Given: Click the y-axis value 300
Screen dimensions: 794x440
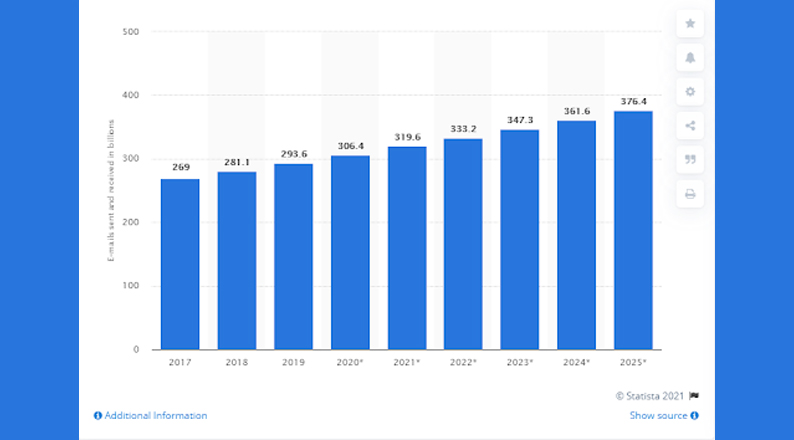Looking at the screenshot, I should point(131,159).
